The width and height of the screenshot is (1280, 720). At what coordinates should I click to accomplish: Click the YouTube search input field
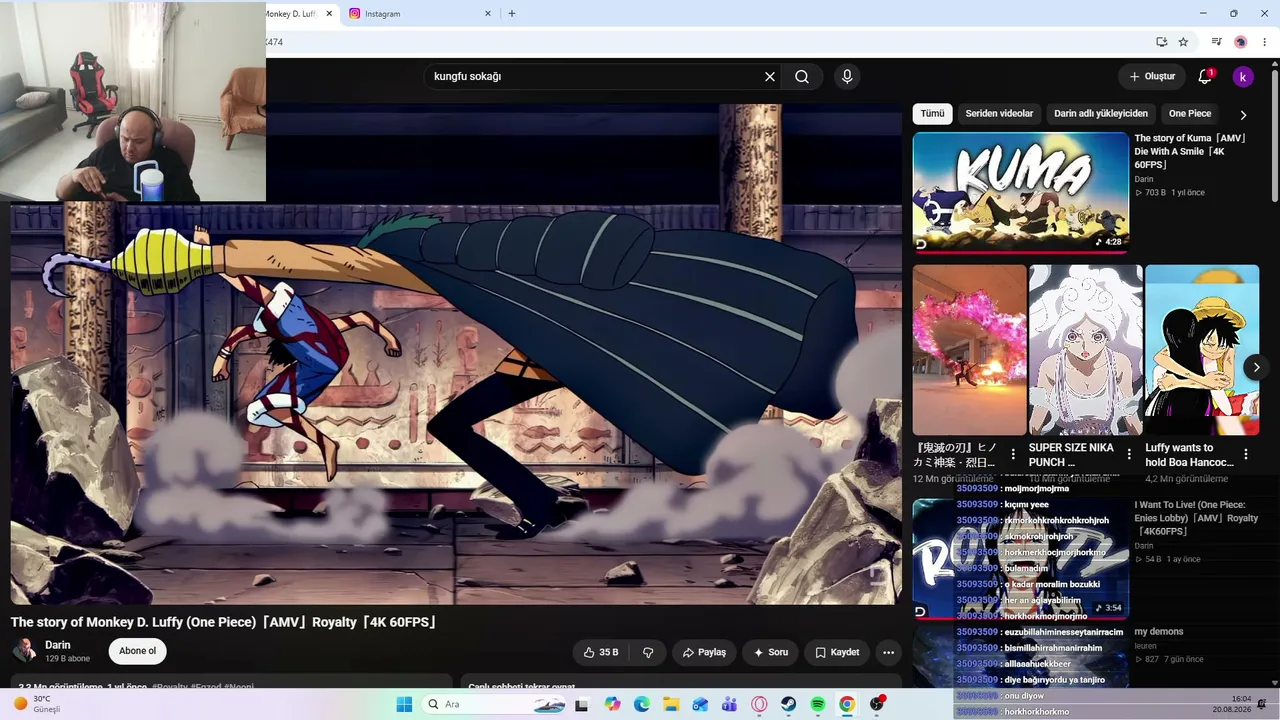pos(595,77)
